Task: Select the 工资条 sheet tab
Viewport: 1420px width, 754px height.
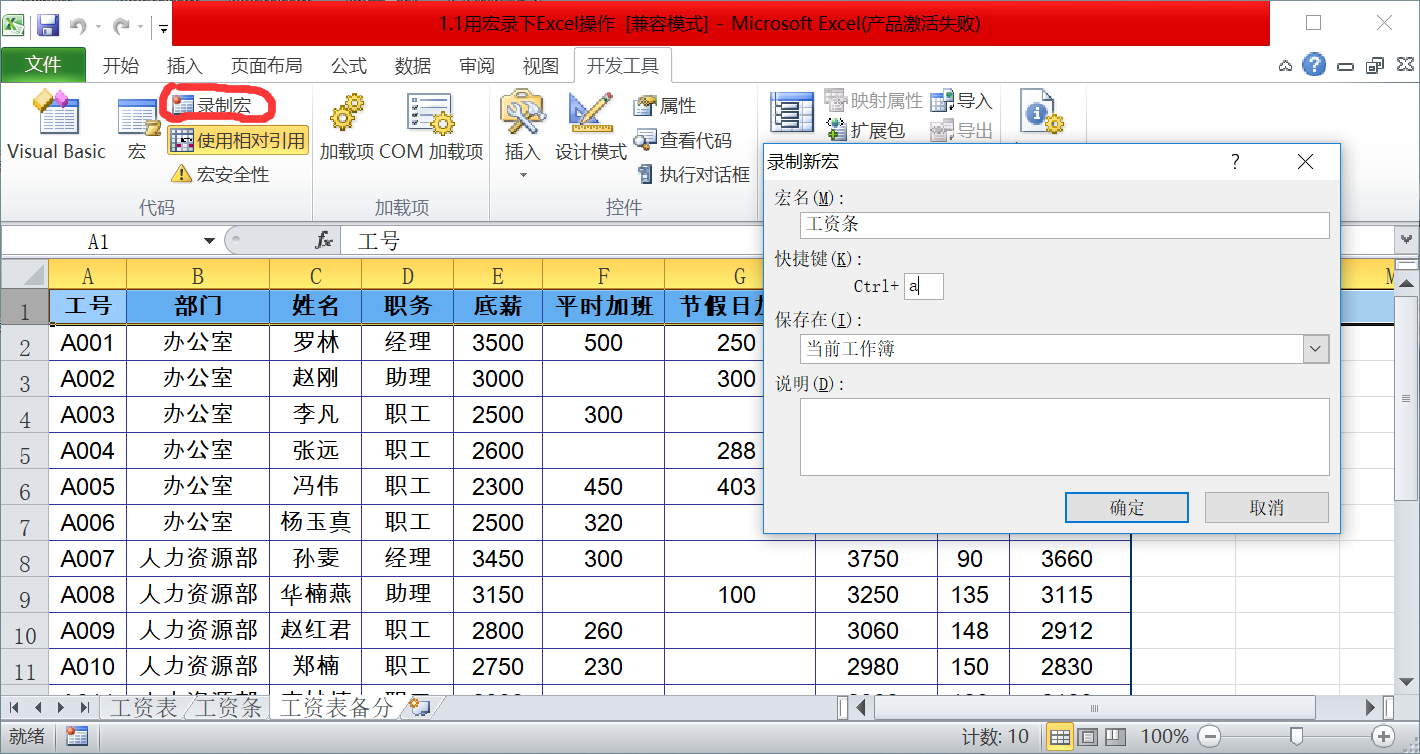Action: (228, 707)
